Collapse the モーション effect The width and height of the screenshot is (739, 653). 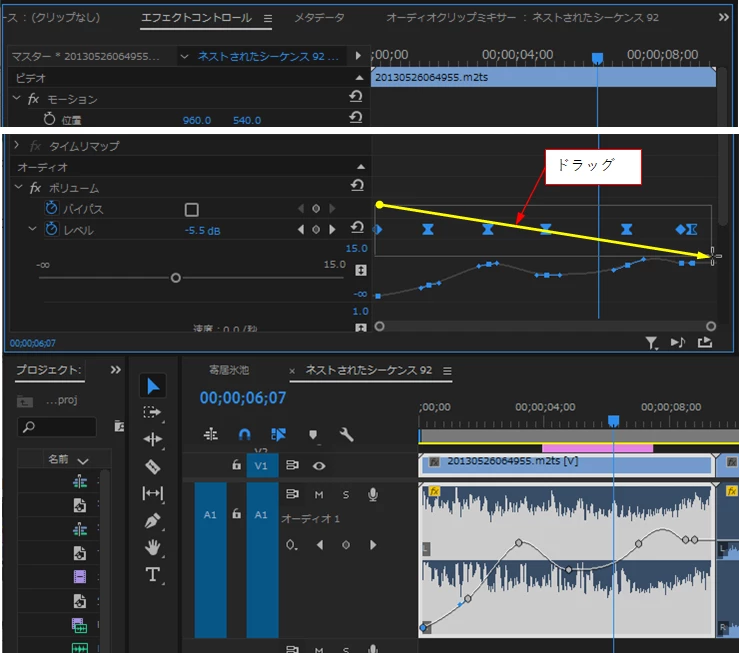pos(17,98)
